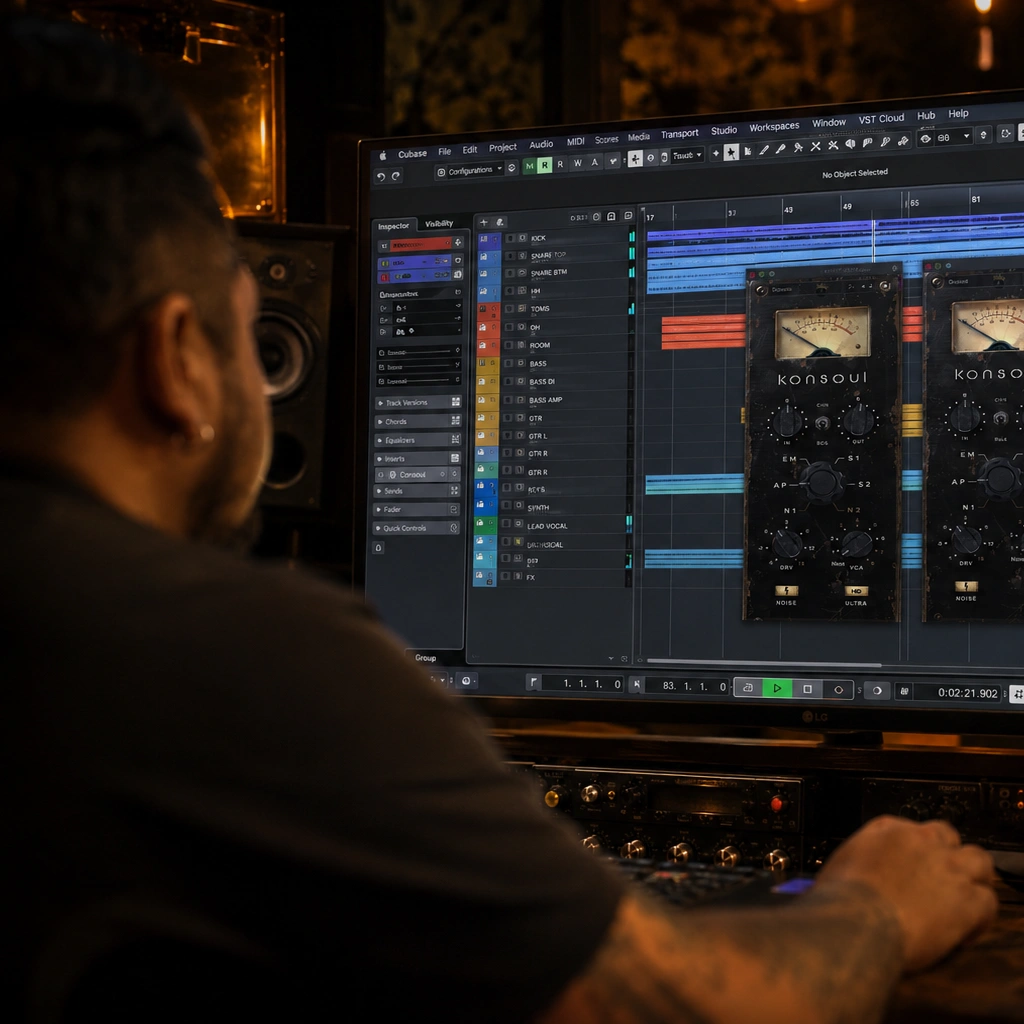Viewport: 1024px width, 1024px height.
Task: Open the Touch automation mode dropdown
Action: tap(687, 155)
